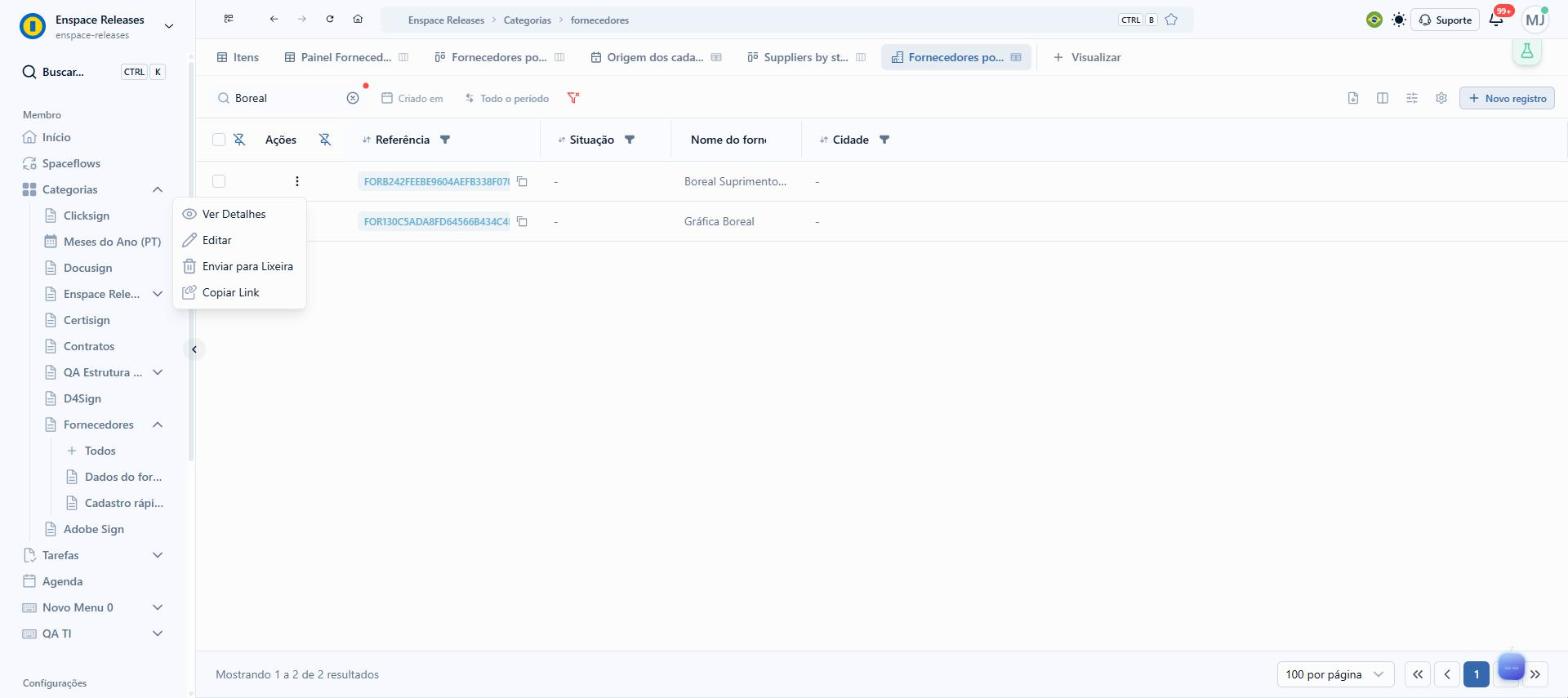
Task: Filter the Referência column
Action: coord(445,139)
